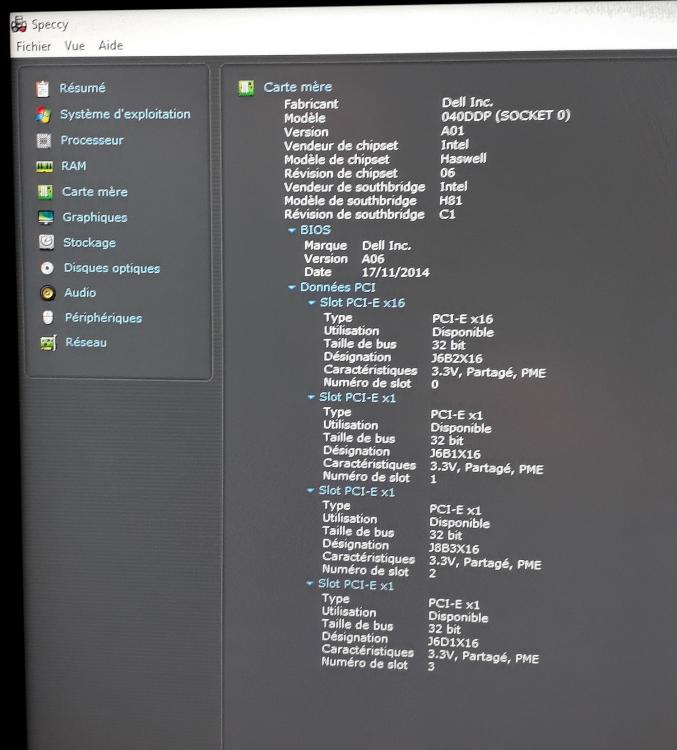This screenshot has height=750, width=677.
Task: Click the Stockage hard drive icon
Action: [x=46, y=242]
